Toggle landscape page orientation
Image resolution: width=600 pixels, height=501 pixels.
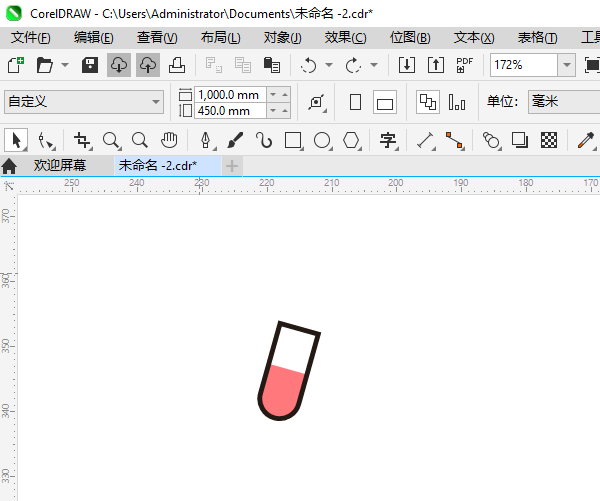point(385,102)
